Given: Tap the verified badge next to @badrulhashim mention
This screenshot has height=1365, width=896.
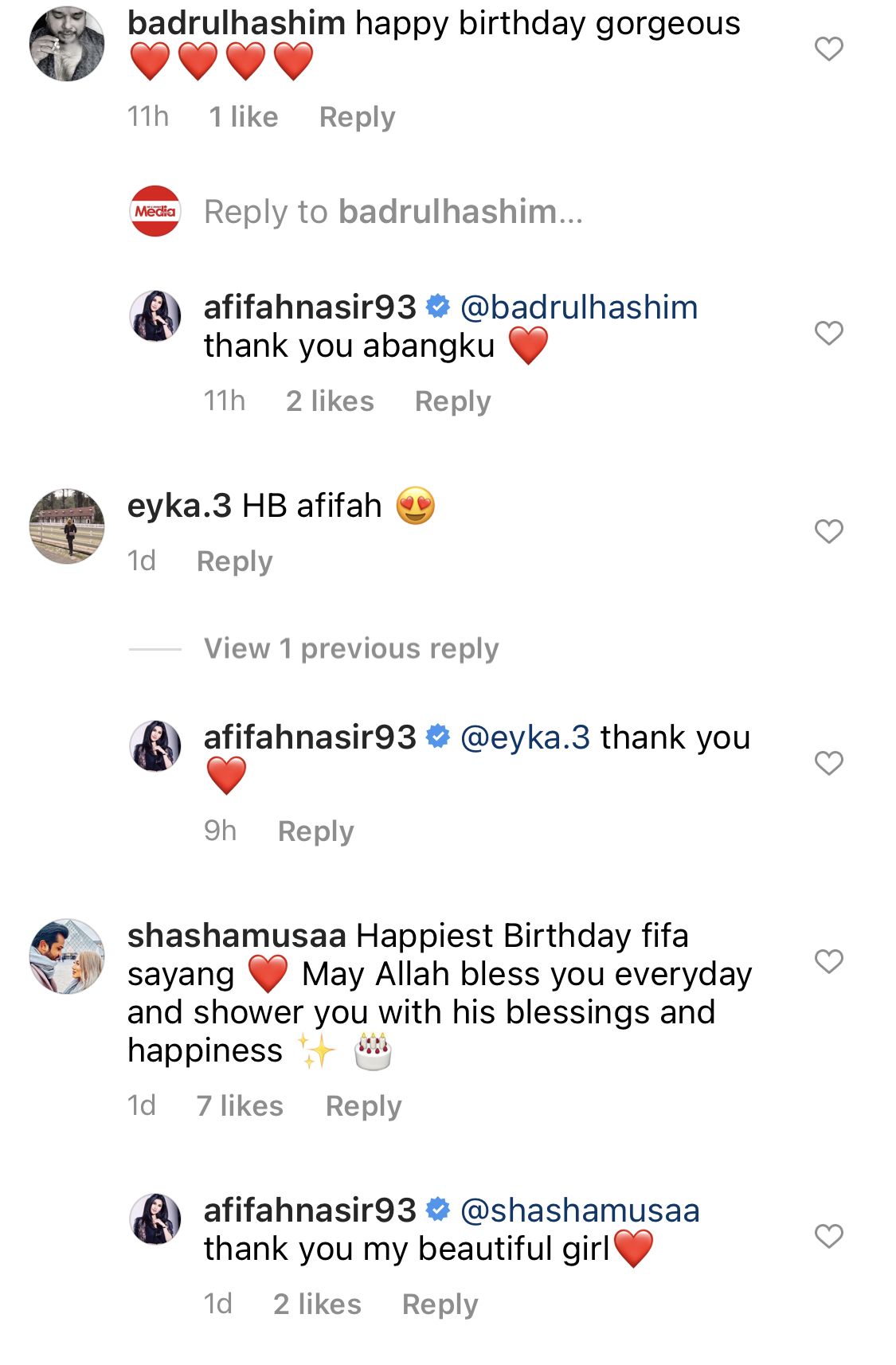Looking at the screenshot, I should click(438, 307).
